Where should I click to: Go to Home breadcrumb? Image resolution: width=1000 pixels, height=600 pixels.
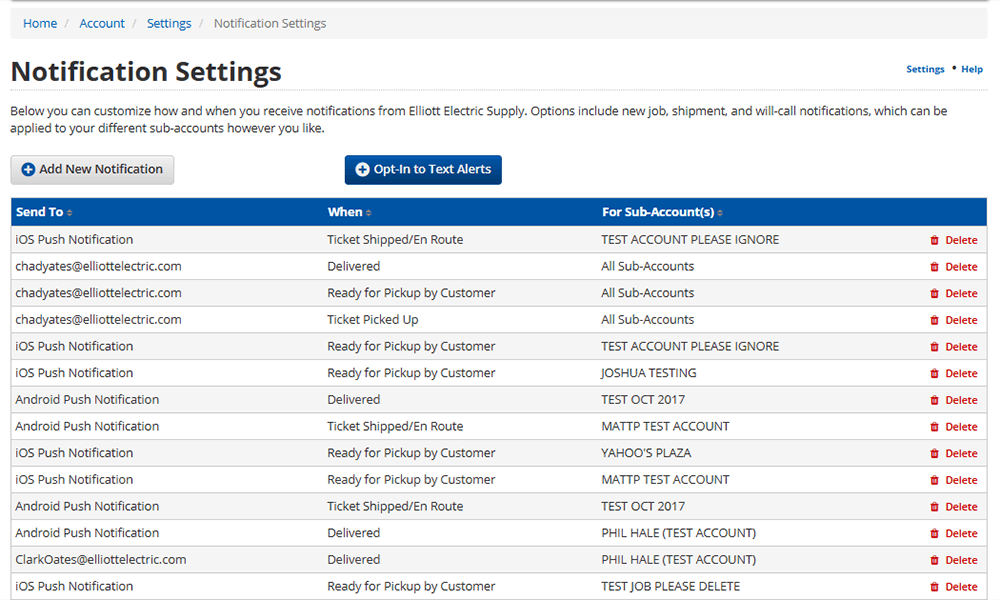click(x=40, y=24)
